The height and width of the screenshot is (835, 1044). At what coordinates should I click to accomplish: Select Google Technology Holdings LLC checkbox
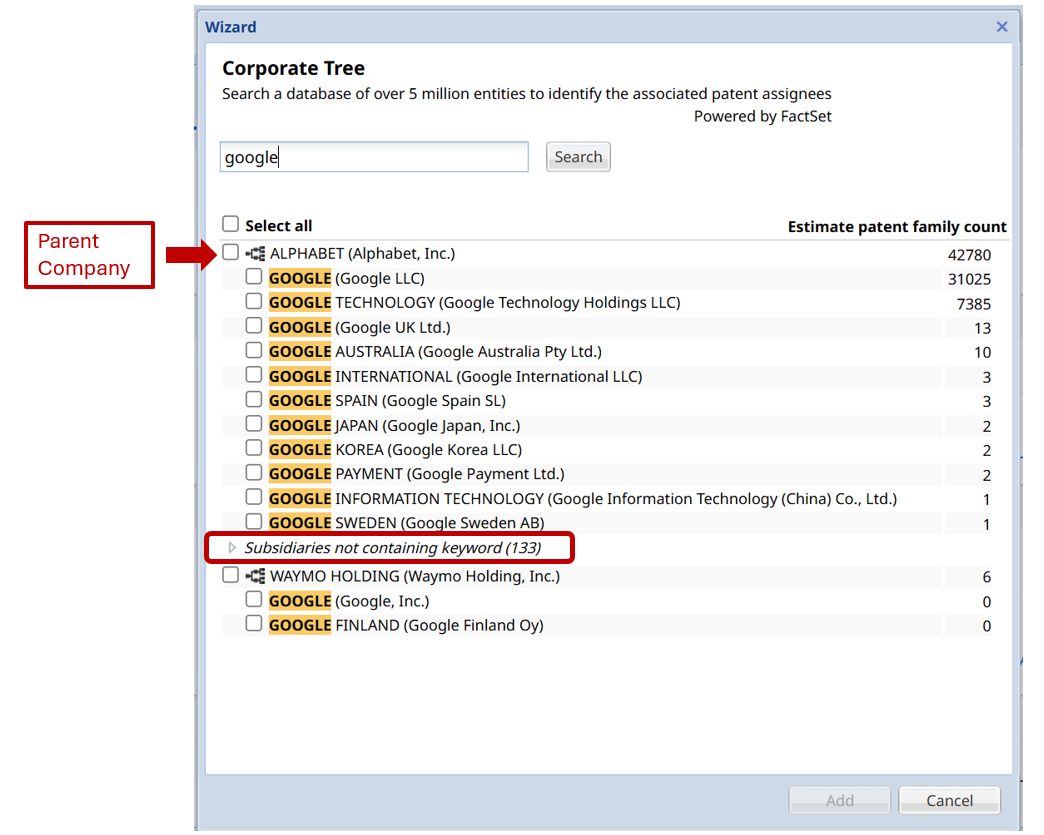coord(254,301)
